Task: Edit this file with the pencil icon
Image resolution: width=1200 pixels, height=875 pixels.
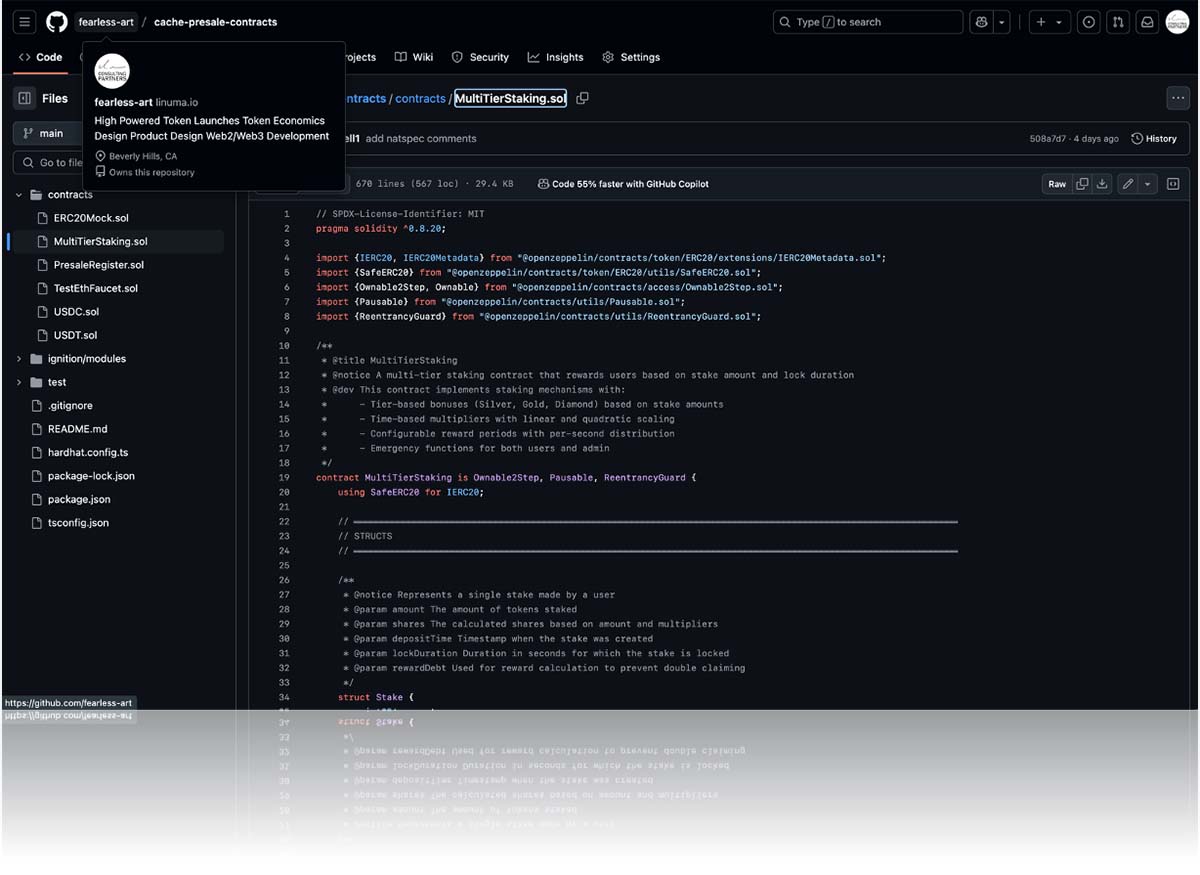Action: pyautogui.click(x=1128, y=184)
